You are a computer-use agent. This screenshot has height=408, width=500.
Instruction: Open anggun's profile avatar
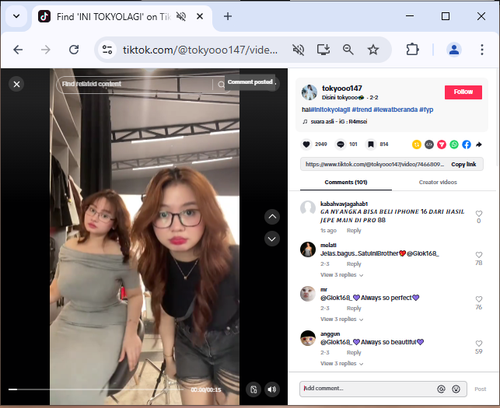click(x=308, y=338)
